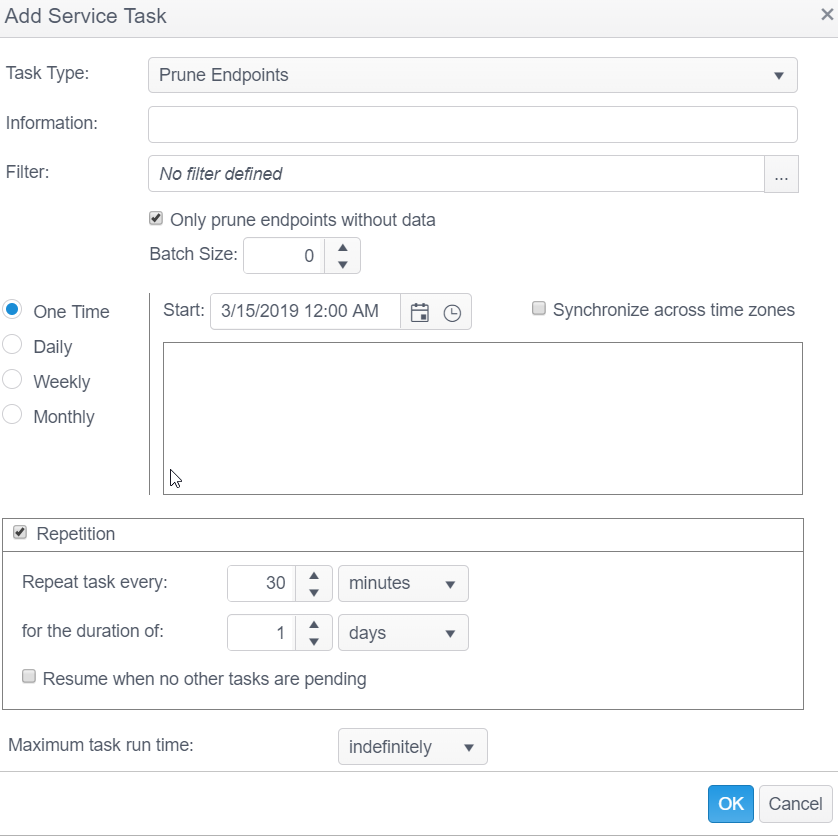
Task: Toggle the Repetition checkbox
Action: [20, 533]
